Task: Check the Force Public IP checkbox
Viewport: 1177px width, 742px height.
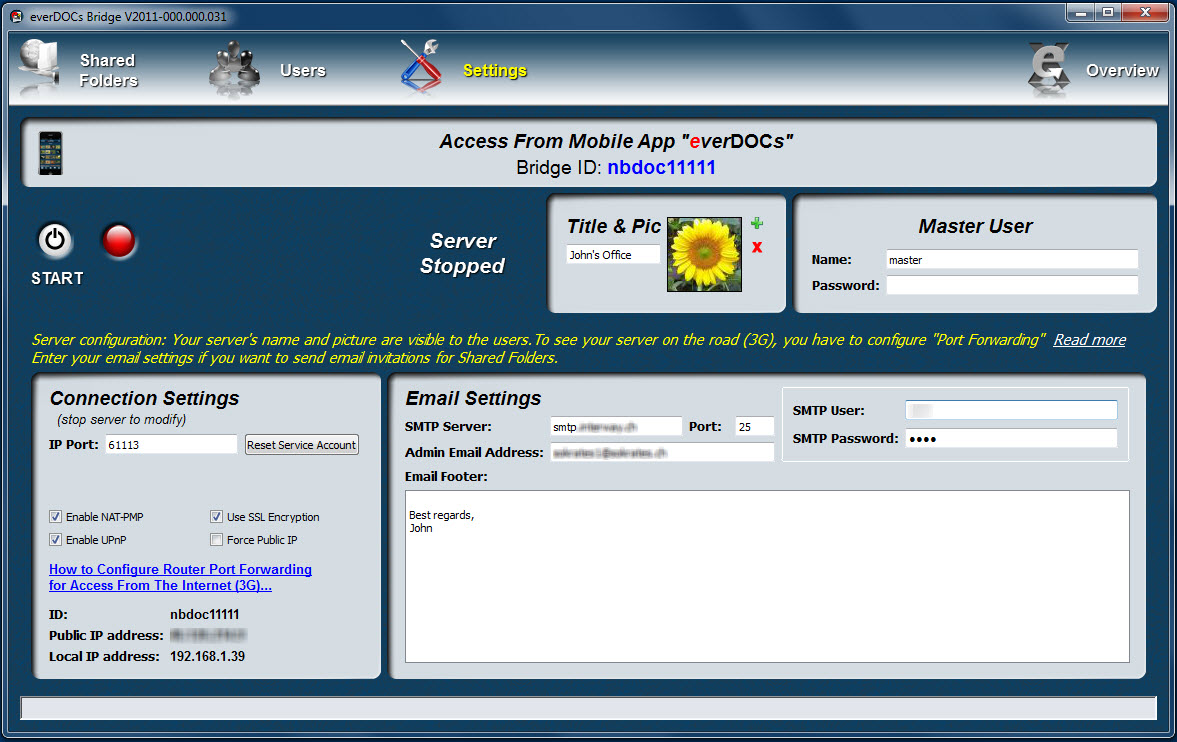Action: pos(216,540)
